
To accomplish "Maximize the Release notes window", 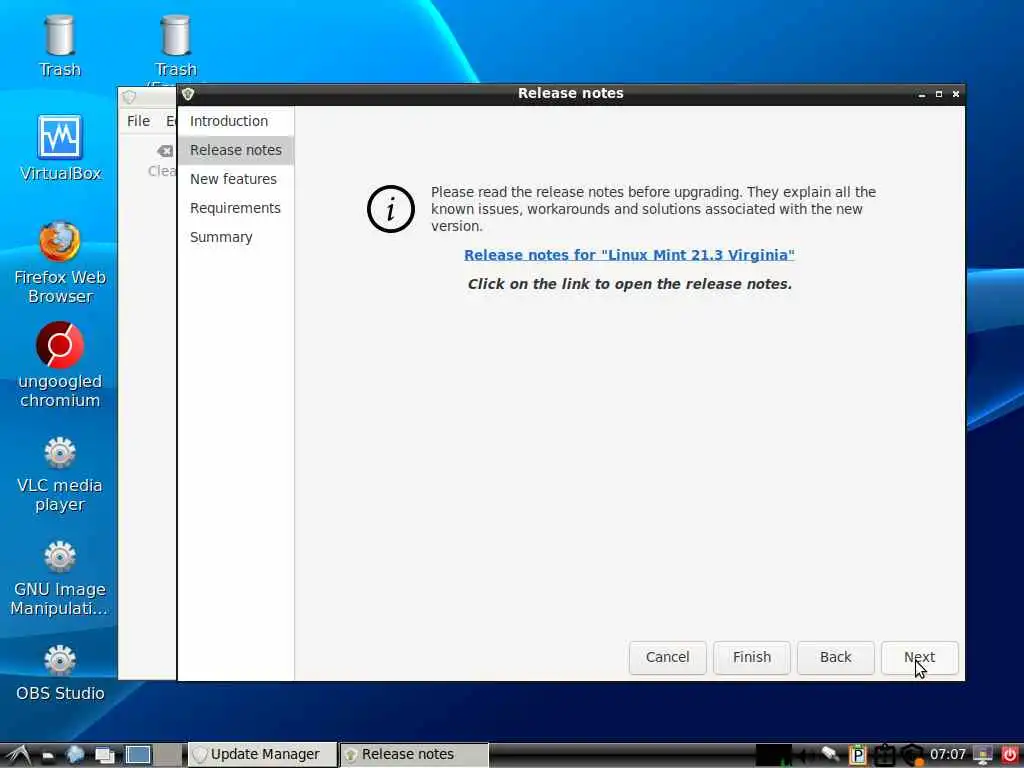I will point(939,95).
